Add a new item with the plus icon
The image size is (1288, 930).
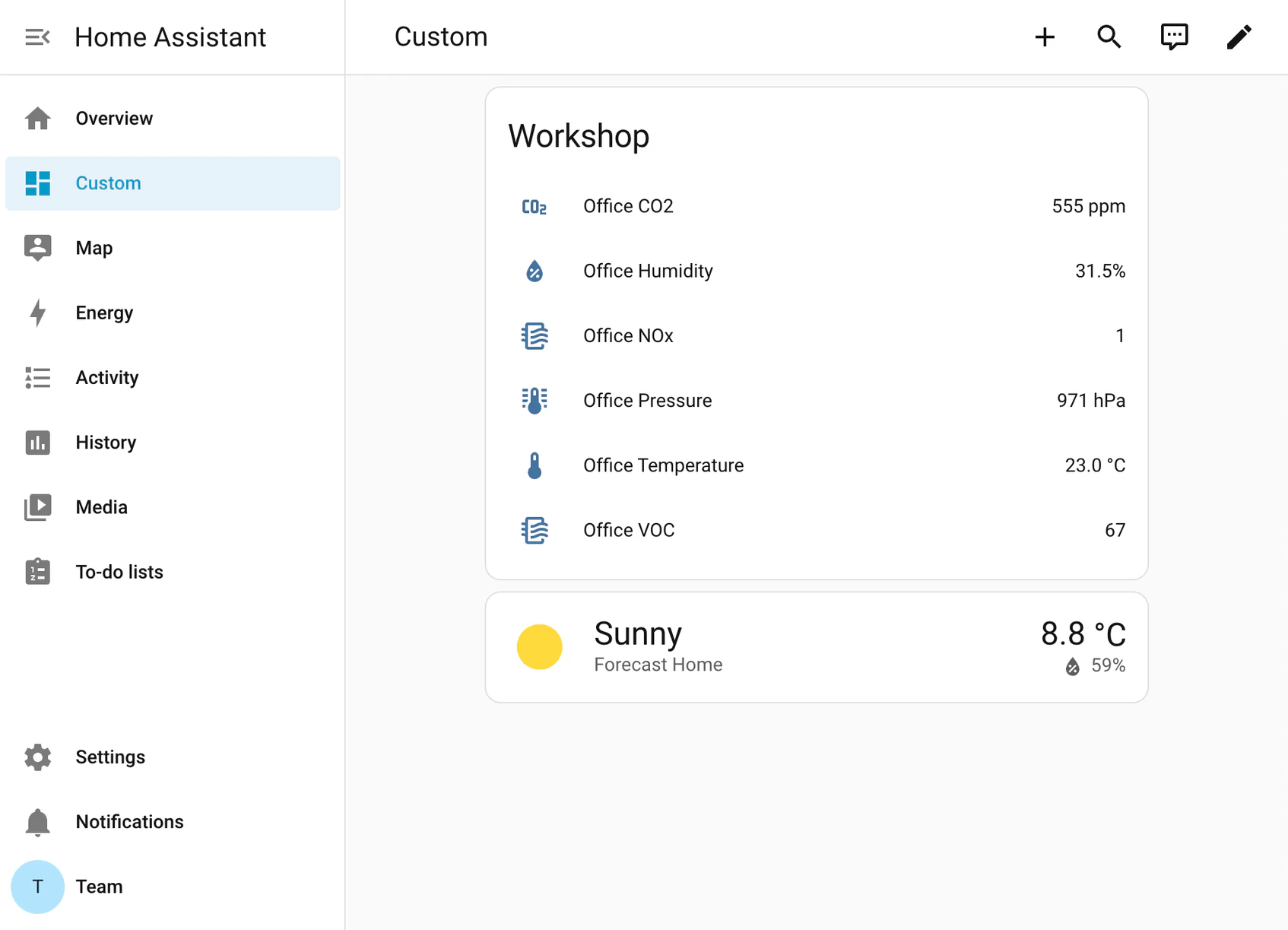pos(1045,37)
